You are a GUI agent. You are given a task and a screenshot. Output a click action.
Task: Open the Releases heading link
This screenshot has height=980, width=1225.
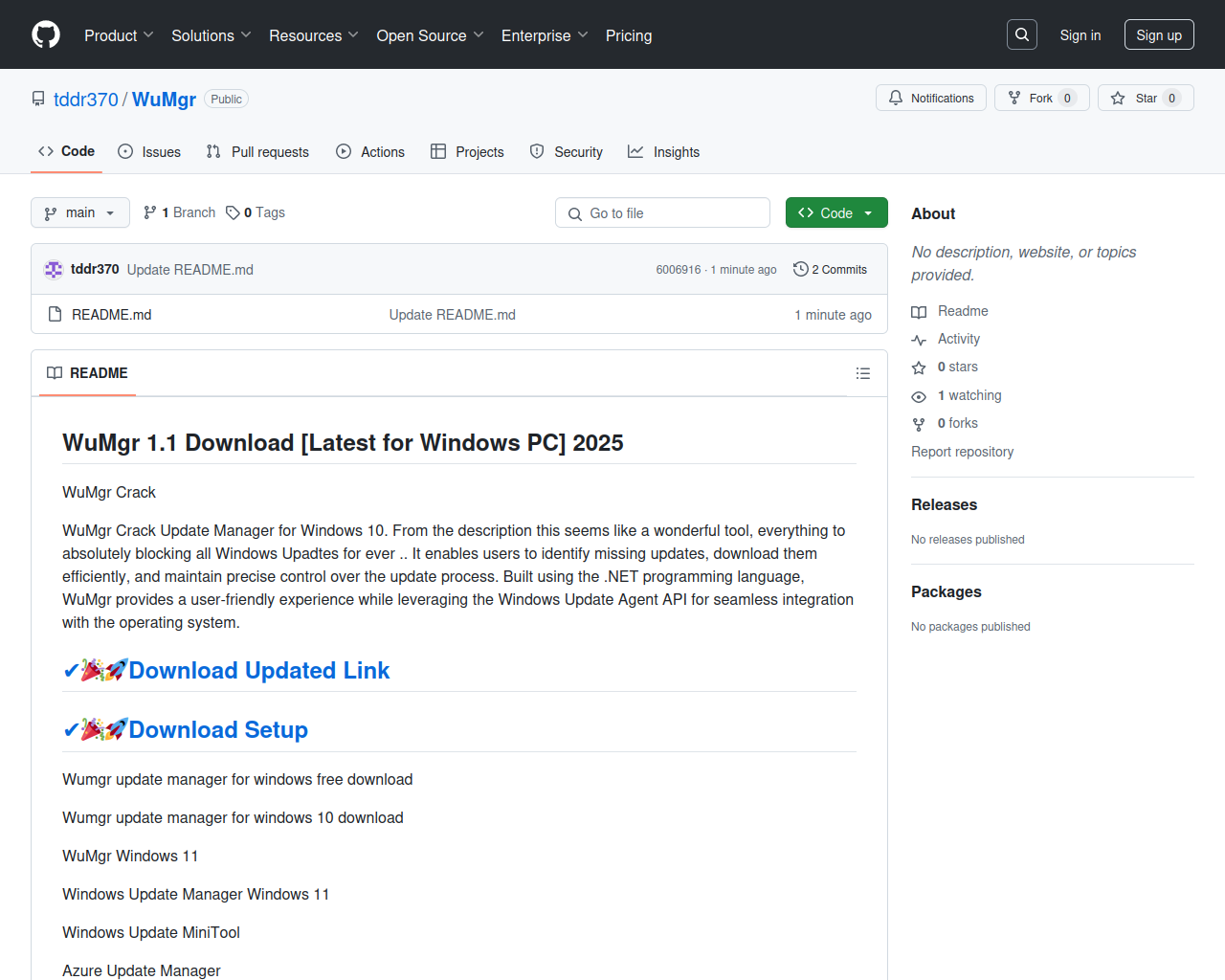pos(944,505)
